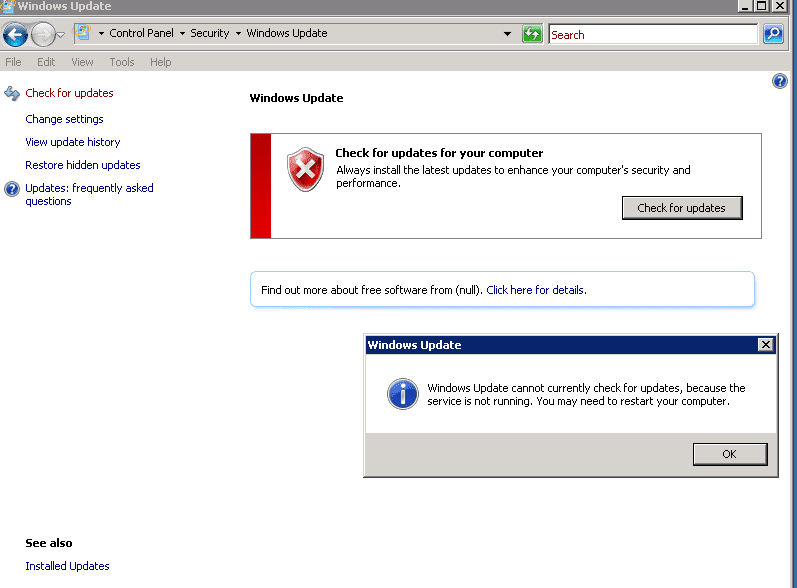Follow the Click here for details link
The height and width of the screenshot is (588, 797).
pos(536,290)
